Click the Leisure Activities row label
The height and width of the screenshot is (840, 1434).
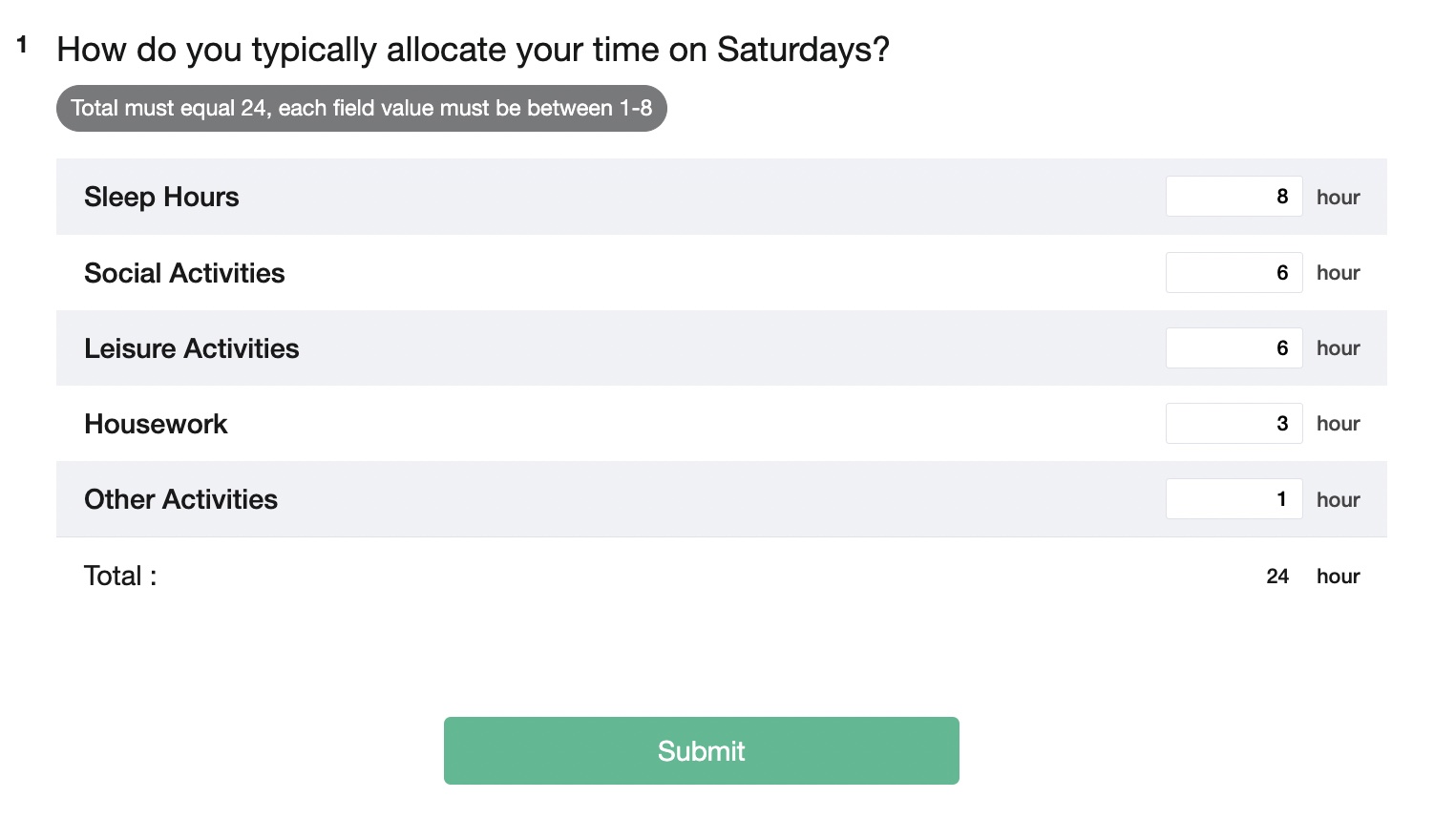(x=191, y=348)
